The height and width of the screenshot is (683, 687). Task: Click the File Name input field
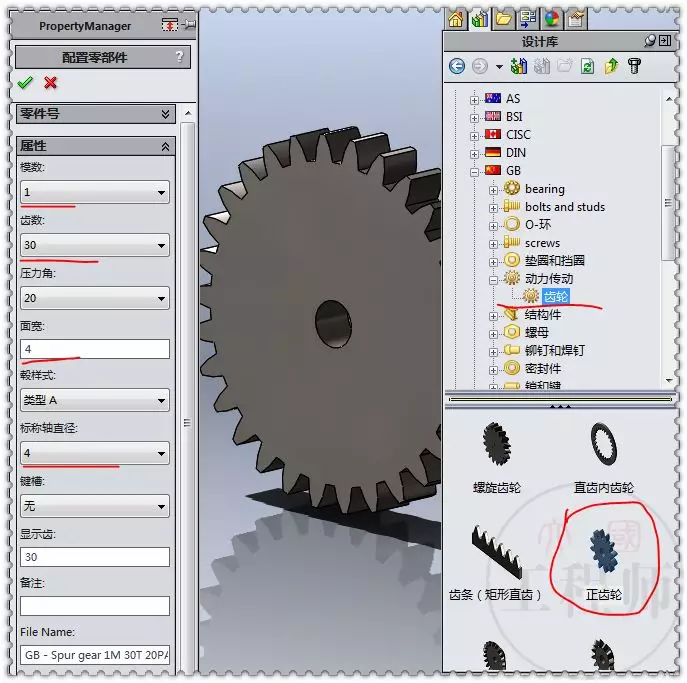pos(95,655)
